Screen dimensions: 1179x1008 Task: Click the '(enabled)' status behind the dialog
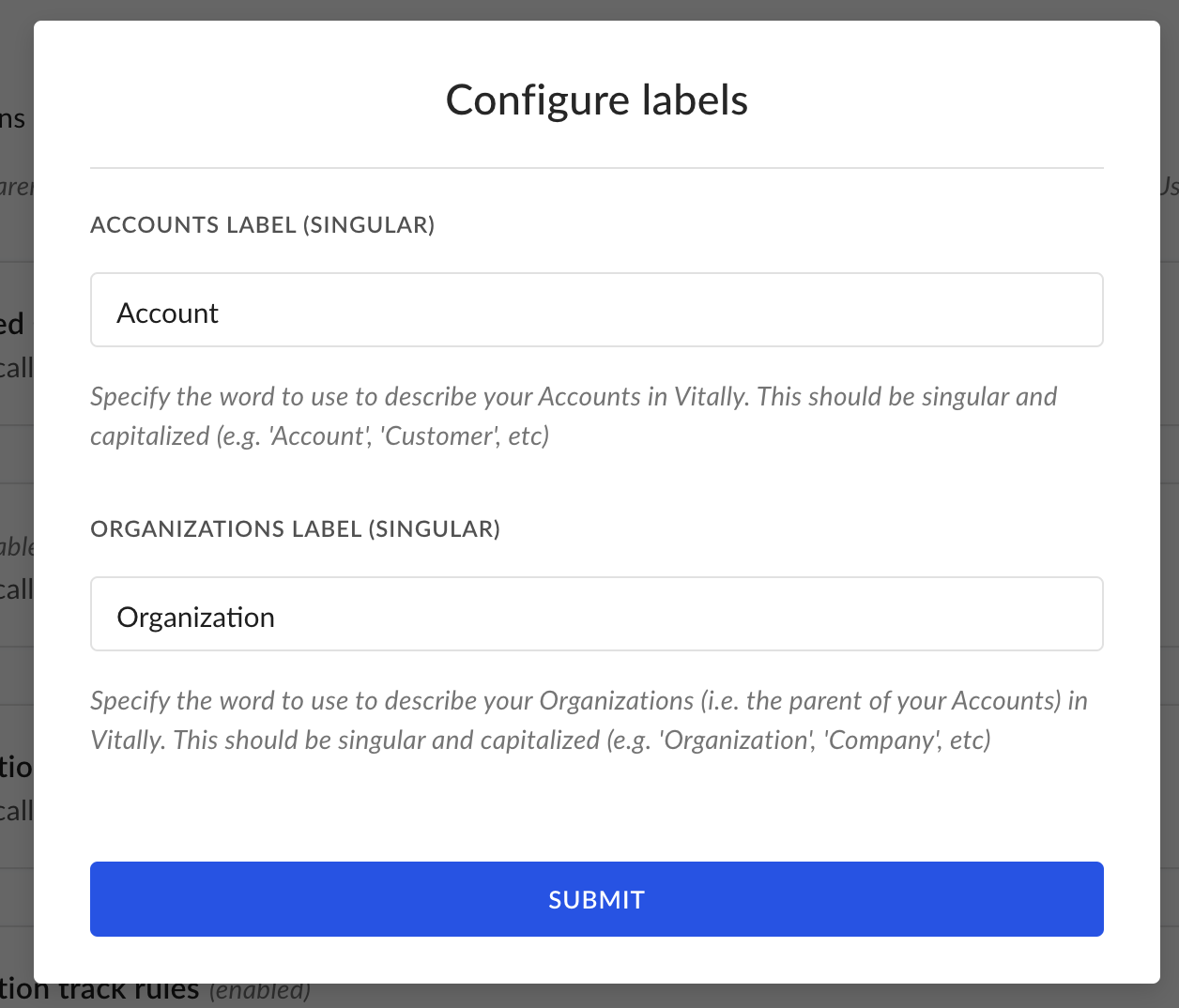point(260,991)
